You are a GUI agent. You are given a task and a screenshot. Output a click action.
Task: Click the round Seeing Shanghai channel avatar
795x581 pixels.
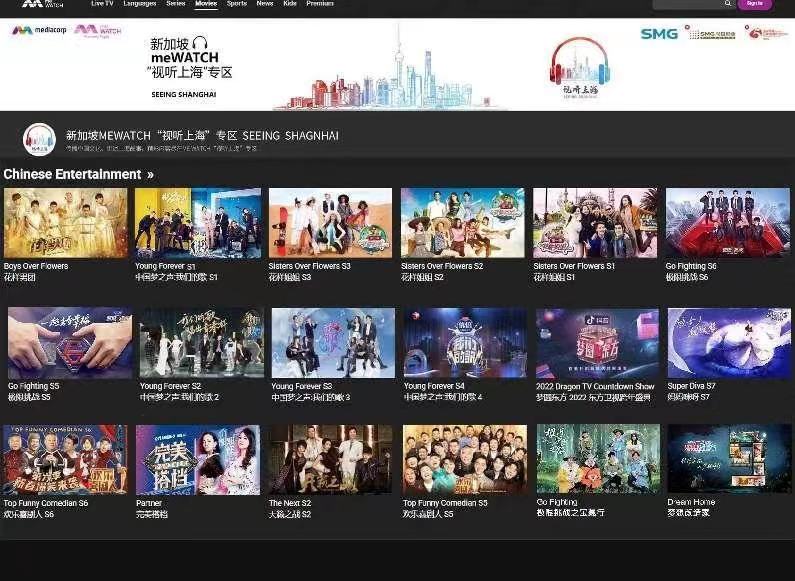pos(39,139)
